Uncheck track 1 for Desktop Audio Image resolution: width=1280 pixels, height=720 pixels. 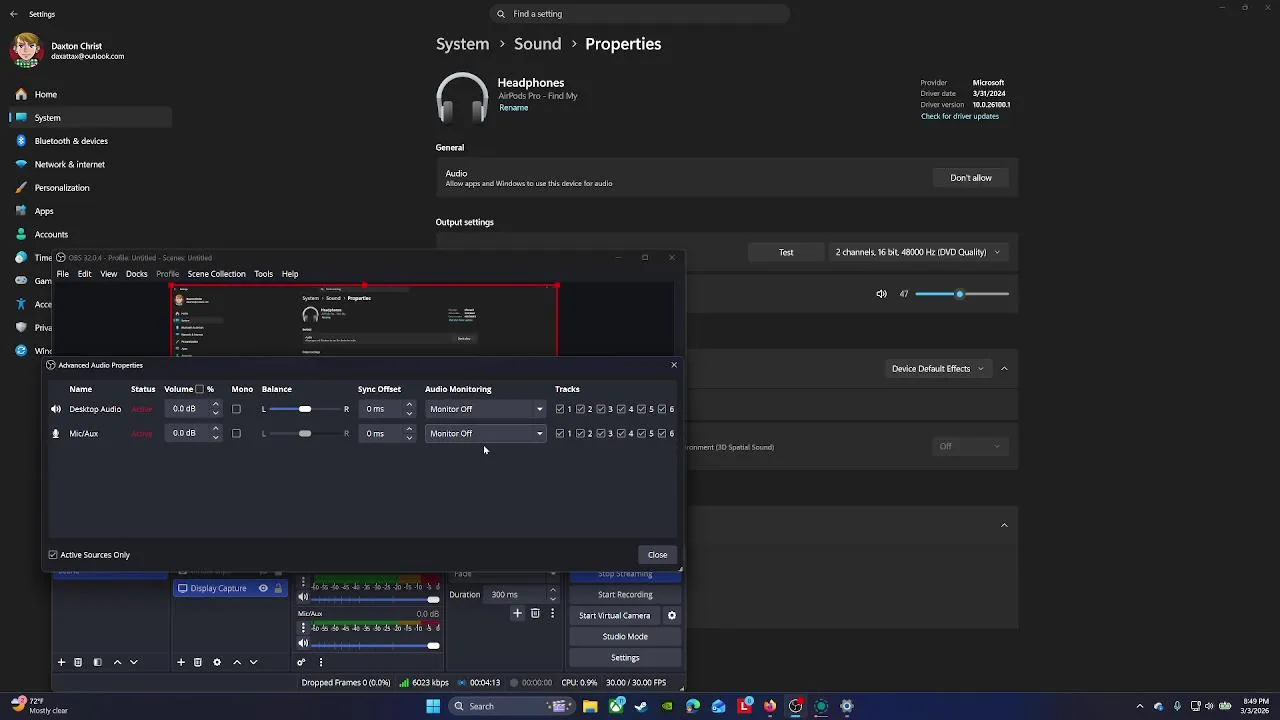pos(560,409)
